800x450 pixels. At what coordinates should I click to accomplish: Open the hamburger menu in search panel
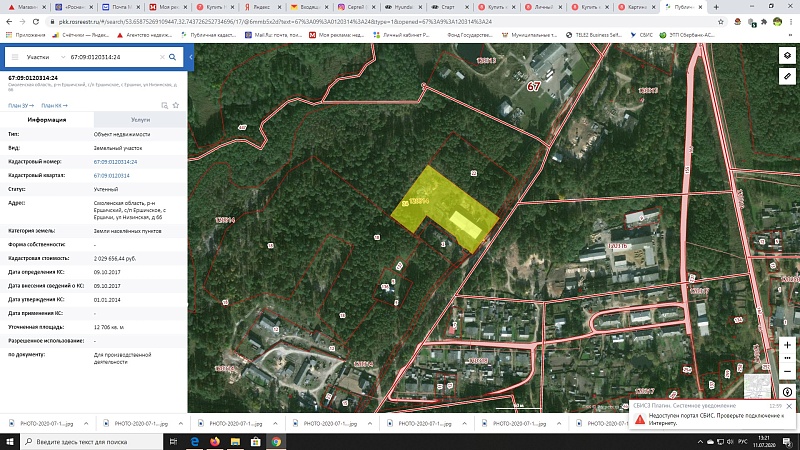tap(14, 58)
